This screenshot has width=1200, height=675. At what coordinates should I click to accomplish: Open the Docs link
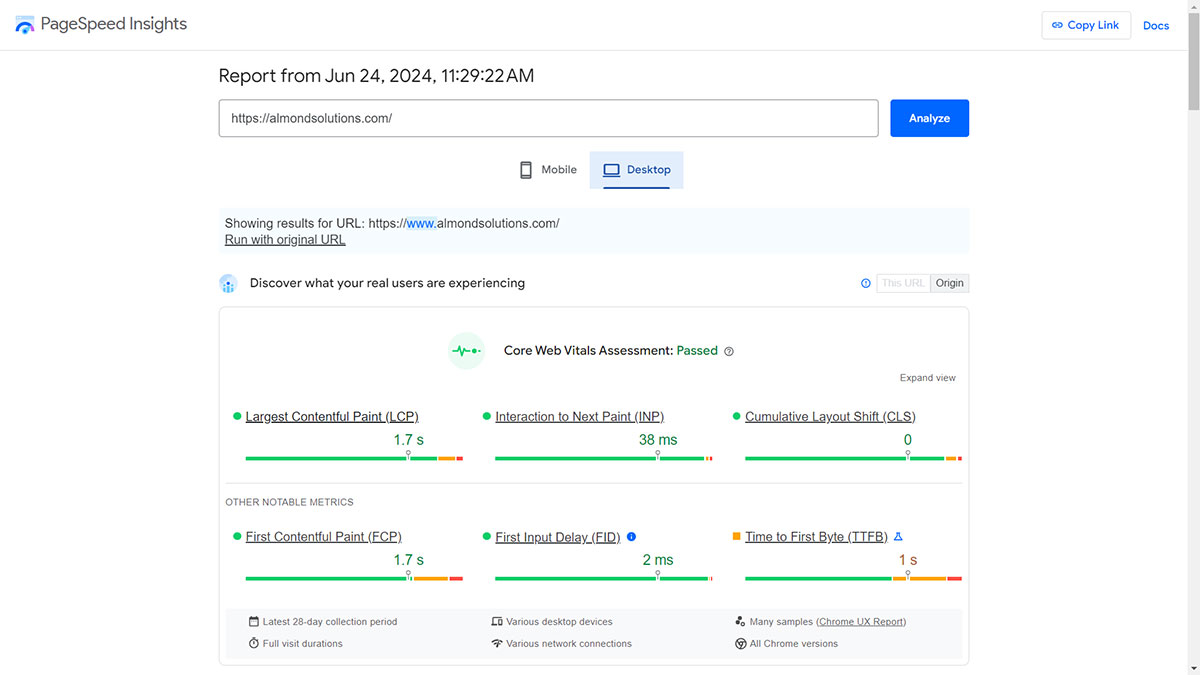coord(1156,26)
